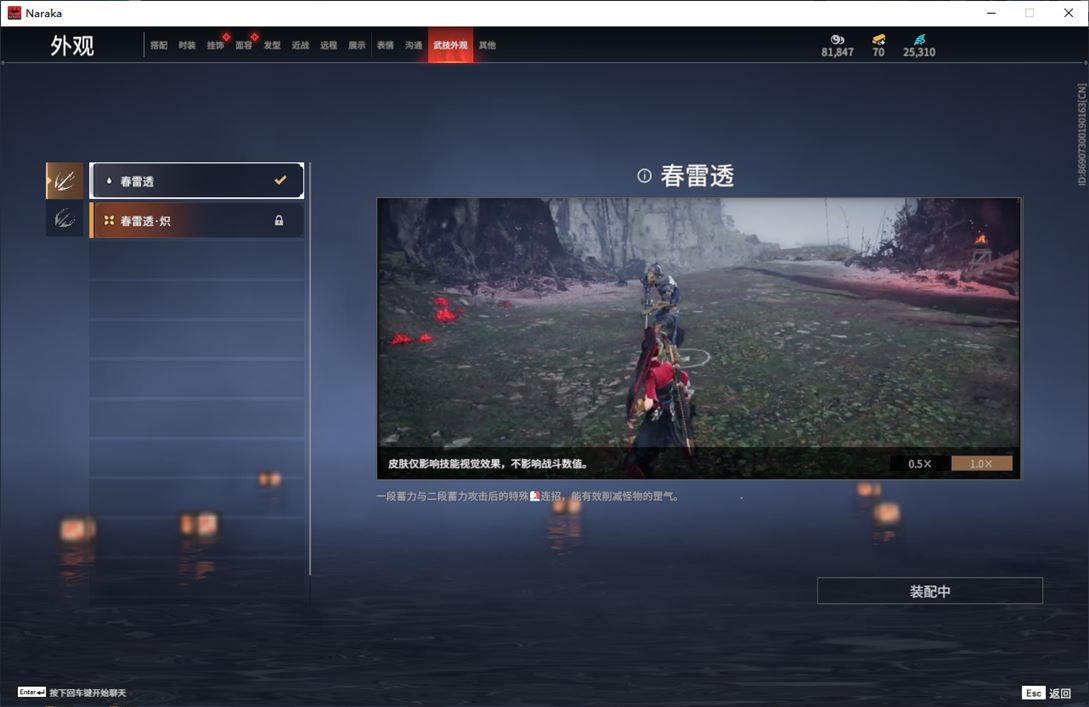Set preview speed to 1.0X
The image size is (1089, 707).
click(981, 464)
